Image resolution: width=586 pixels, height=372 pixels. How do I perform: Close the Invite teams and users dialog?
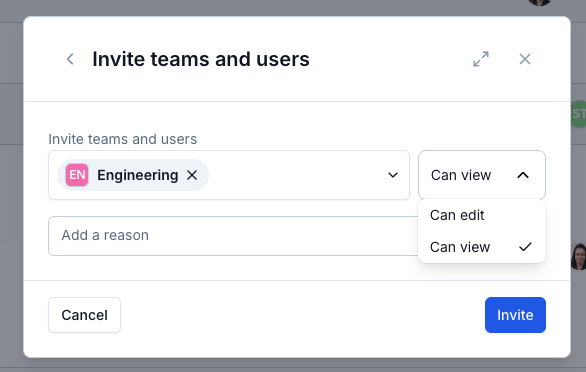pyautogui.click(x=525, y=59)
